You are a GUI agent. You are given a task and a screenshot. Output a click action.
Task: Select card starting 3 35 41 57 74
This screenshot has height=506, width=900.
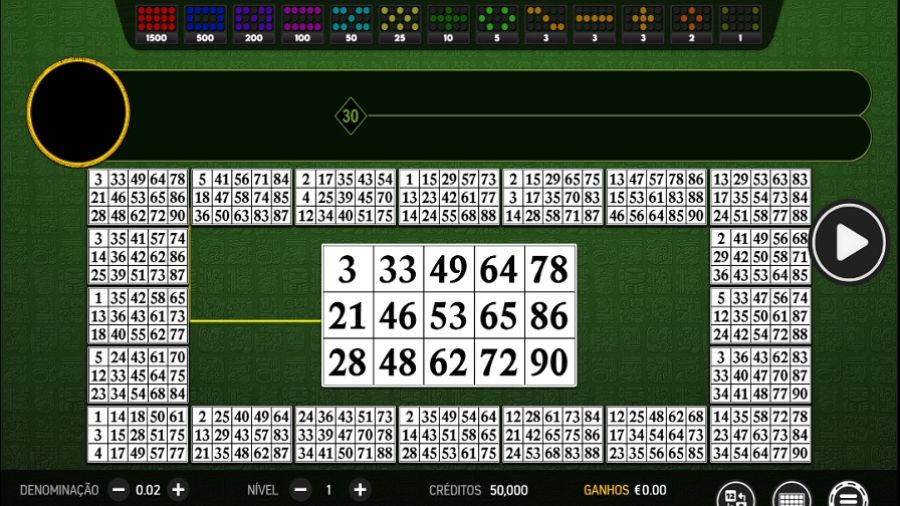(138, 256)
